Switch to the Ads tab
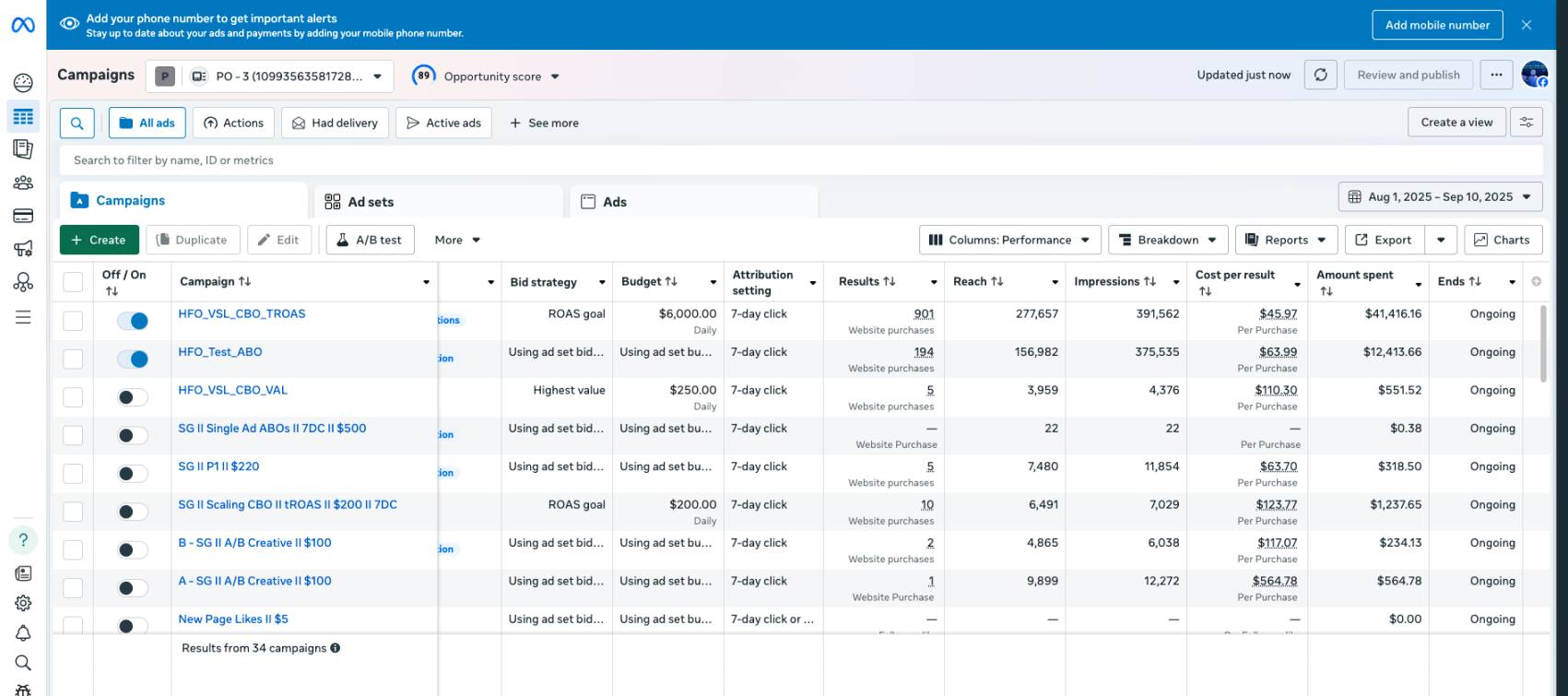Image resolution: width=1568 pixels, height=696 pixels. tap(614, 202)
